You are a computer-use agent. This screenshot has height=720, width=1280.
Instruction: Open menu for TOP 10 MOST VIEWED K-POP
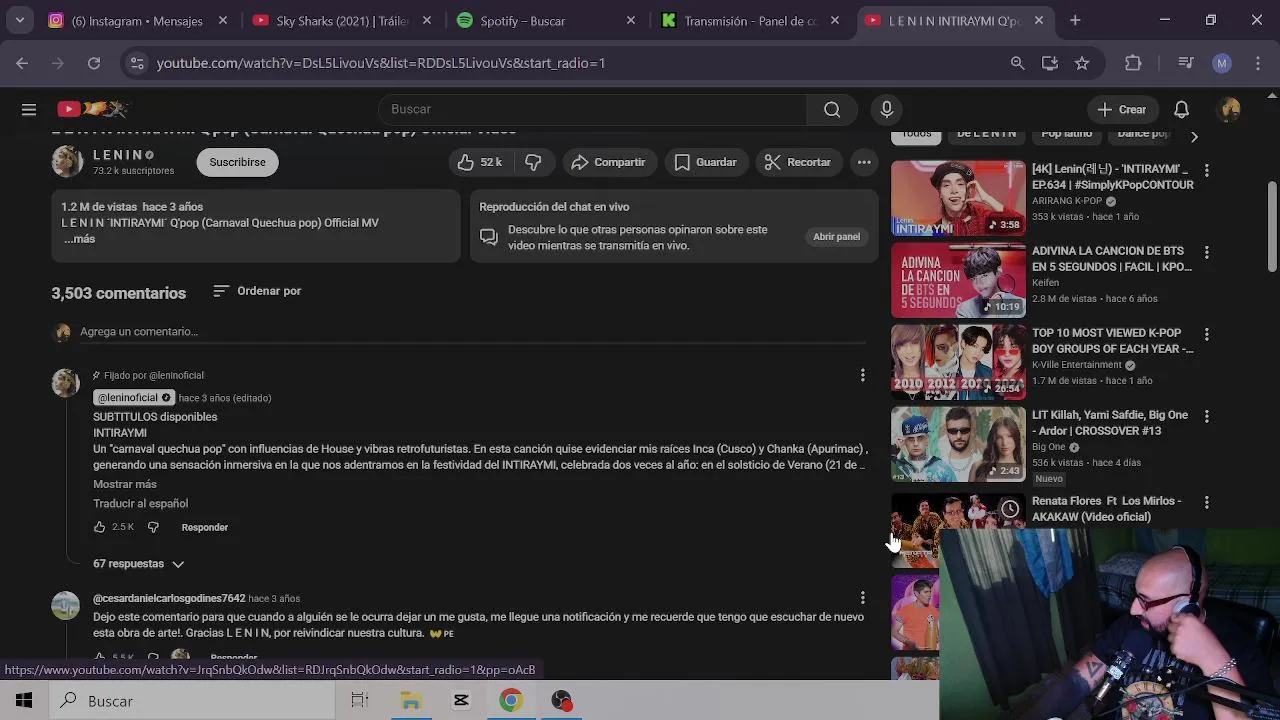(1207, 335)
